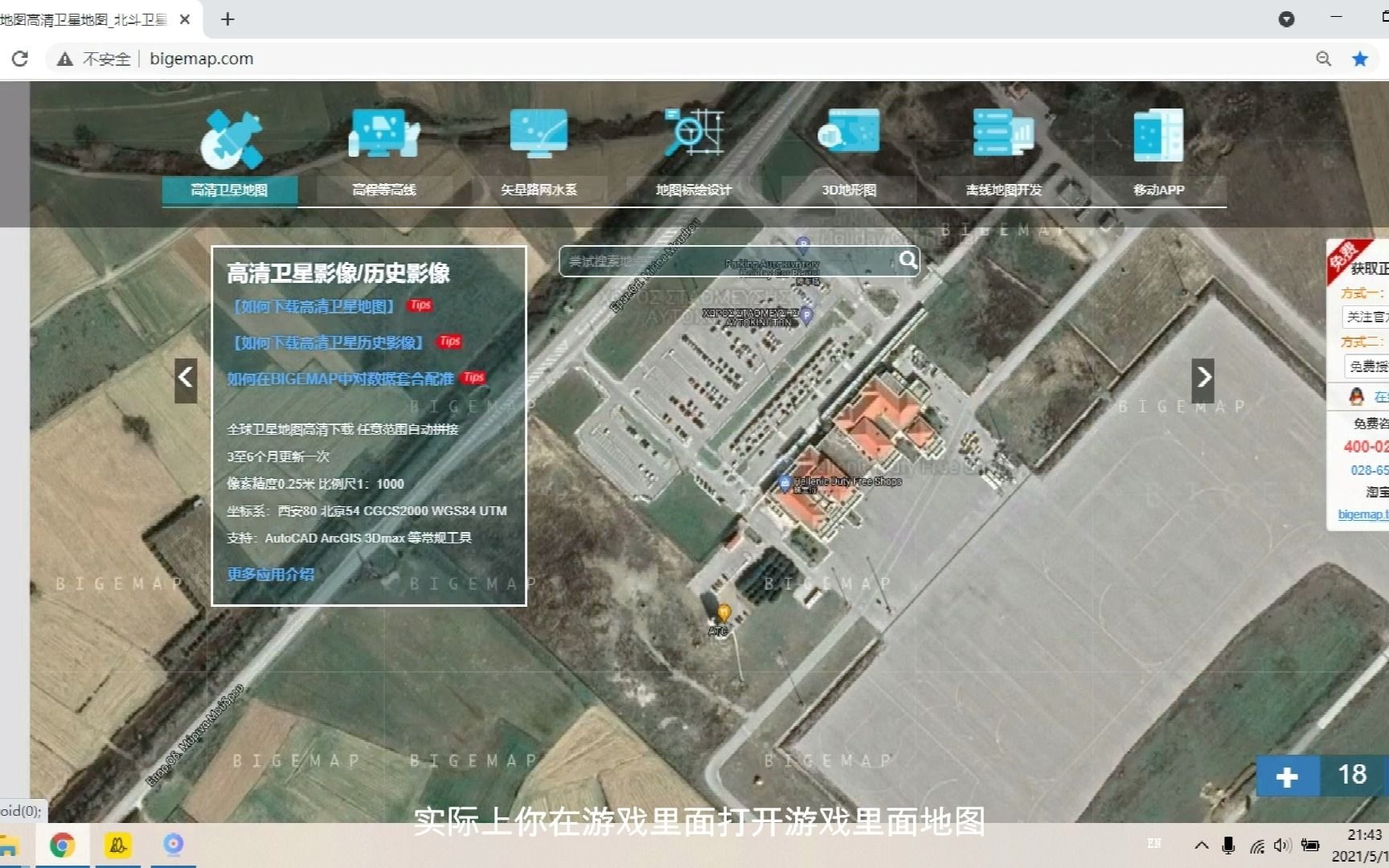This screenshot has width=1389, height=868.
Task: Click the QQ penguin online chat icon
Action: click(x=1356, y=396)
